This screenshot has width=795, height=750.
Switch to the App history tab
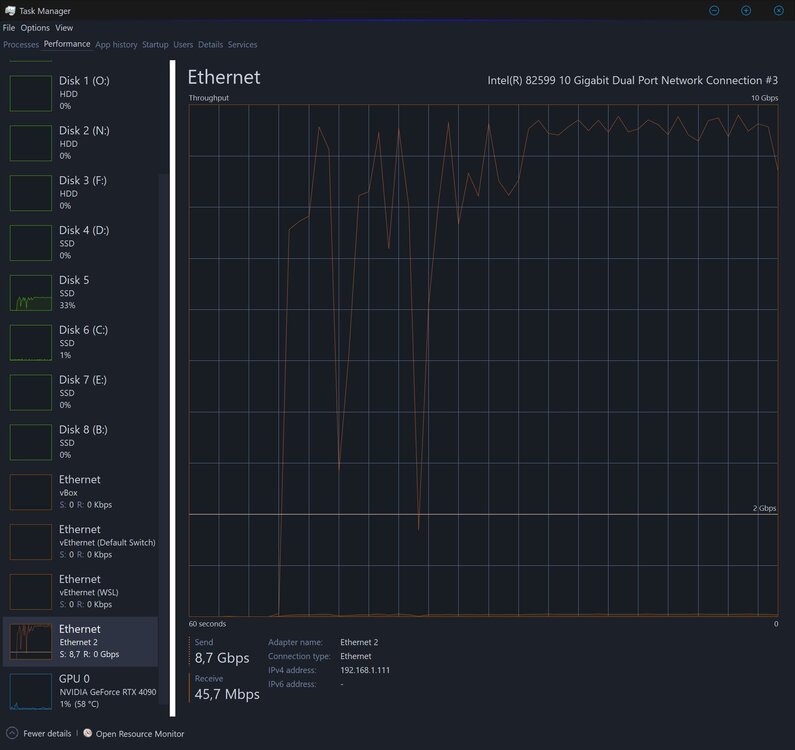click(x=116, y=45)
